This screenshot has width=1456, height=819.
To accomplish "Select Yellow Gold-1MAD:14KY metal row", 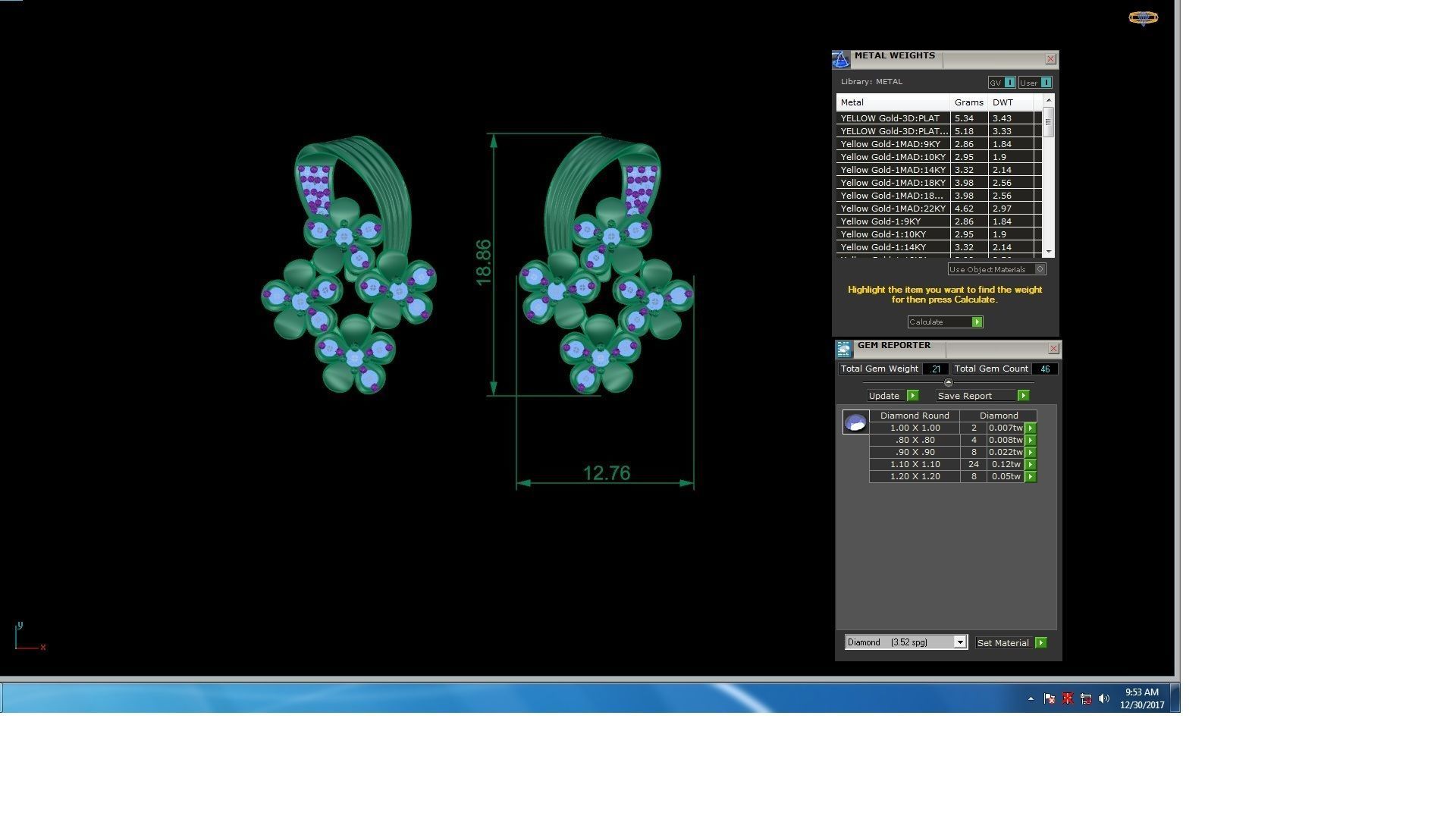I will [893, 170].
